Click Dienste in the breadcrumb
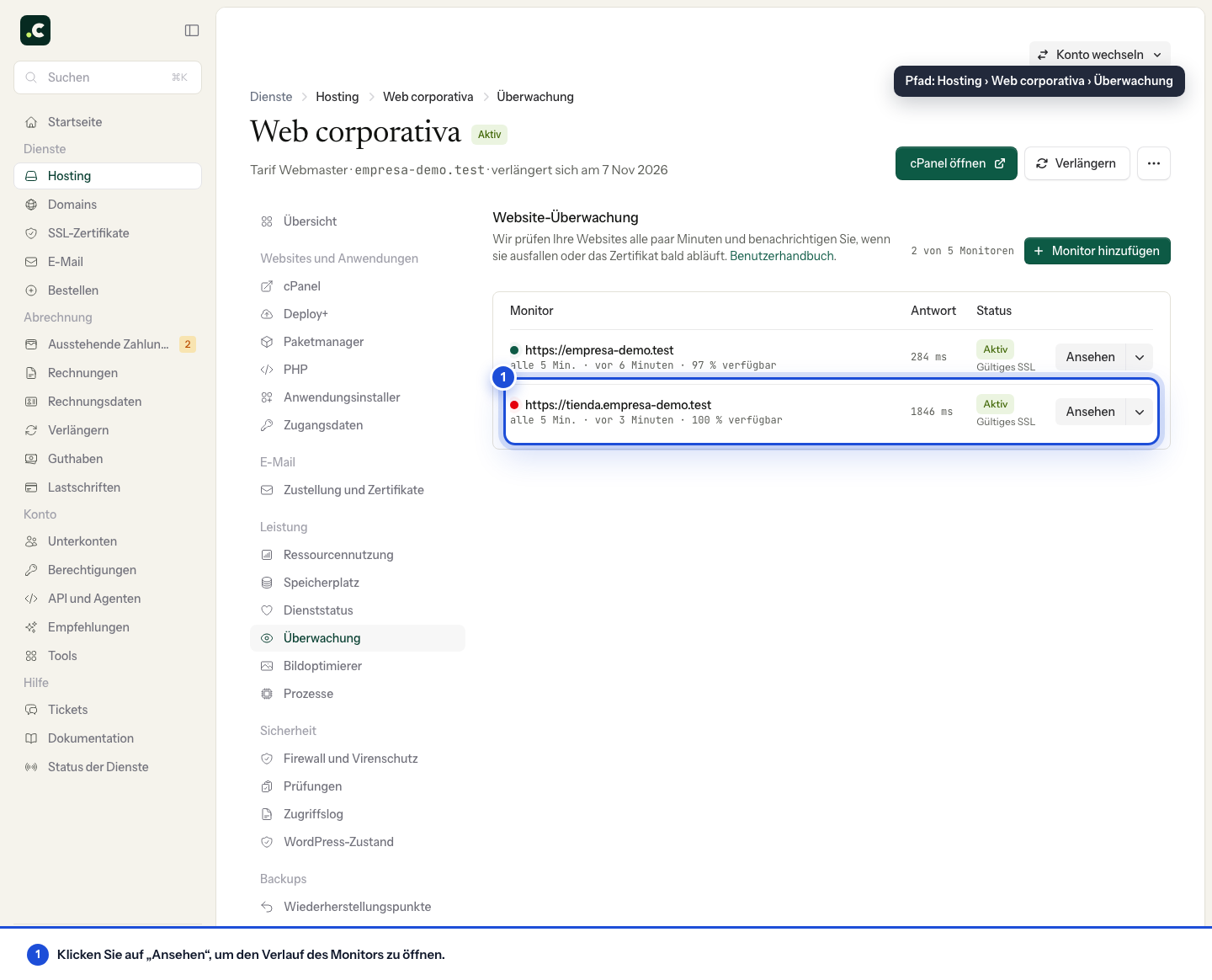This screenshot has height=980, width=1212. tap(271, 97)
